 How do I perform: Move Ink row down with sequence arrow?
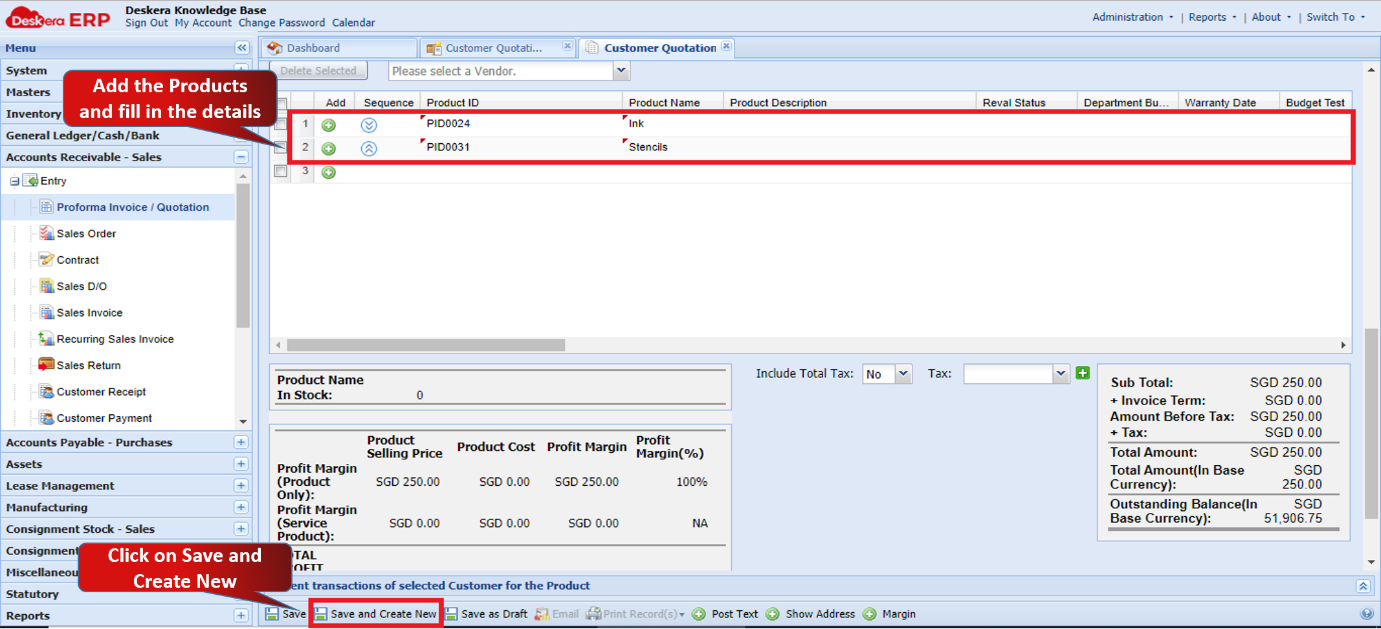tap(369, 125)
